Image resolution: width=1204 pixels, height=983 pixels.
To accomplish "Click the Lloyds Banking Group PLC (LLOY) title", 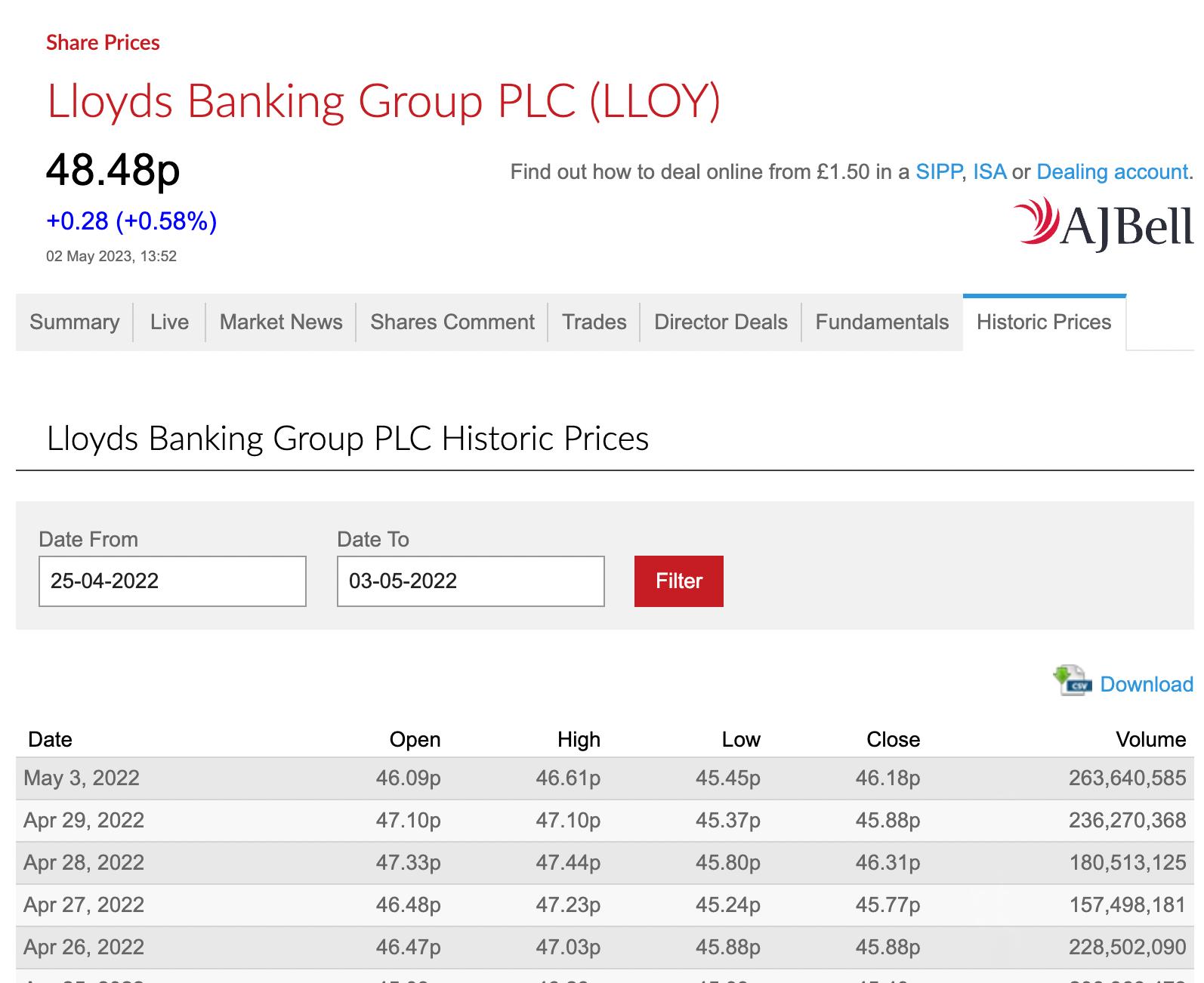I will tap(384, 101).
